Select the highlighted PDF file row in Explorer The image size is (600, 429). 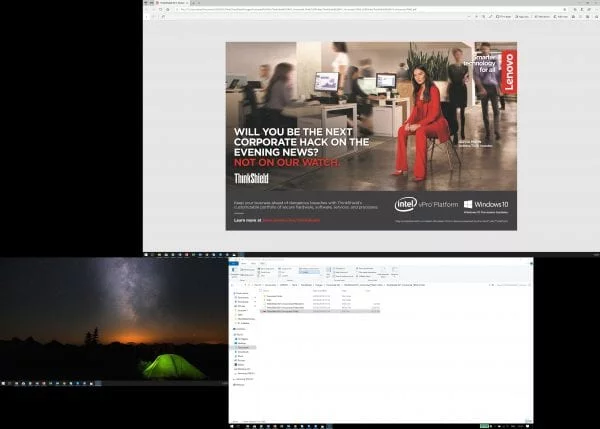click(x=320, y=311)
